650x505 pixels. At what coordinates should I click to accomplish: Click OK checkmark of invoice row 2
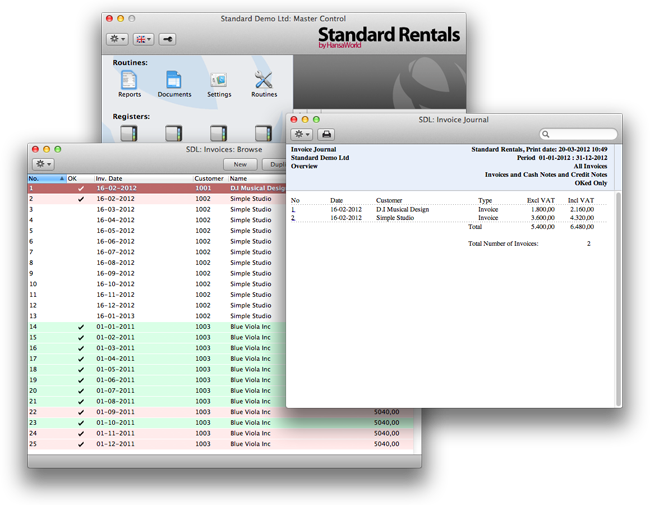(81, 199)
